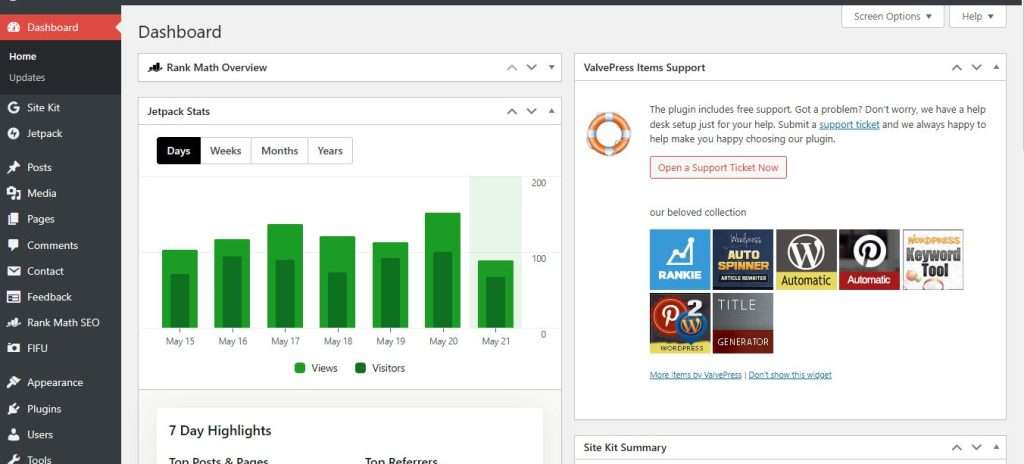Follow the support ticket link
The width and height of the screenshot is (1024, 464).
click(x=849, y=124)
